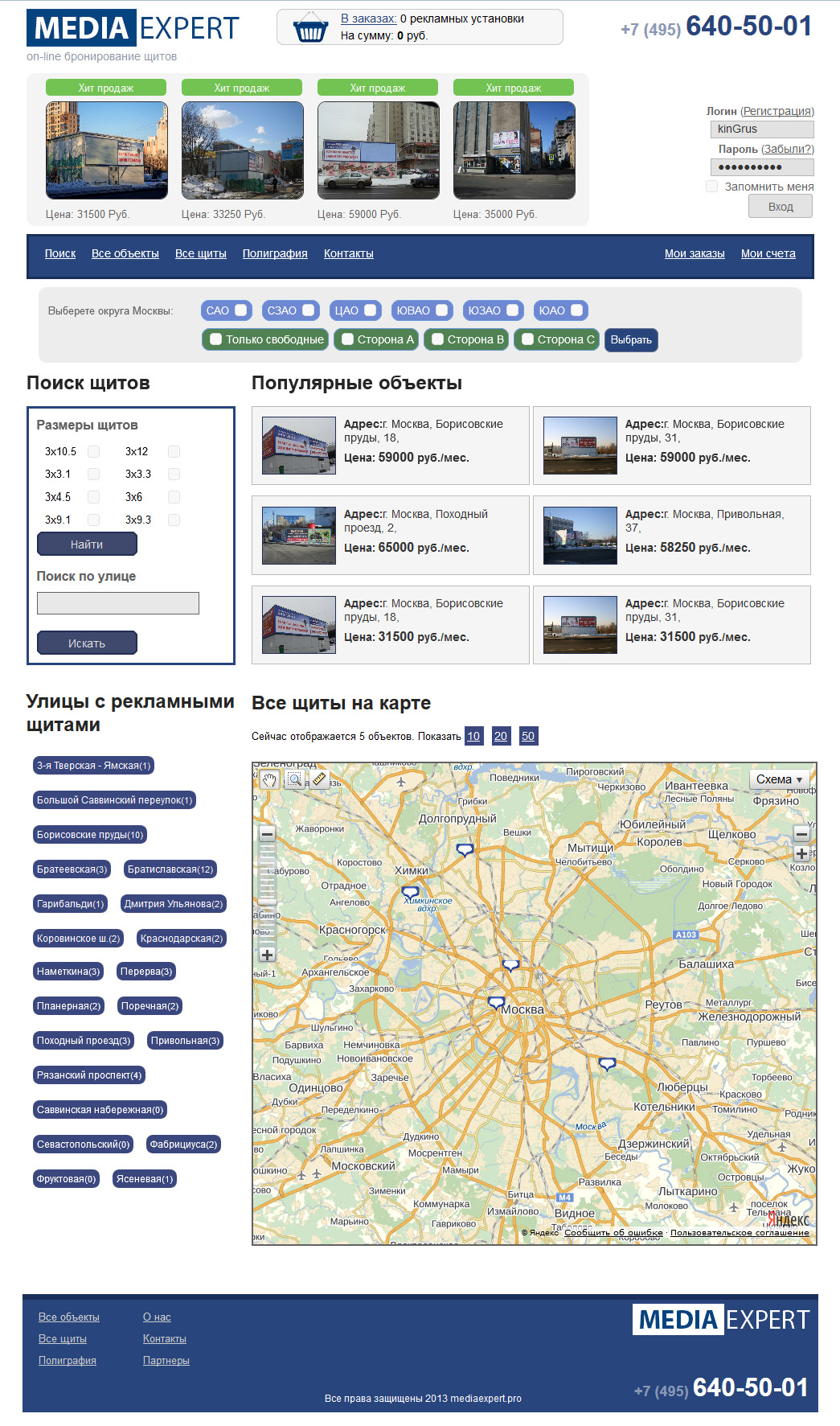Open the В заказах cart link
The image size is (840, 1426).
click(368, 18)
